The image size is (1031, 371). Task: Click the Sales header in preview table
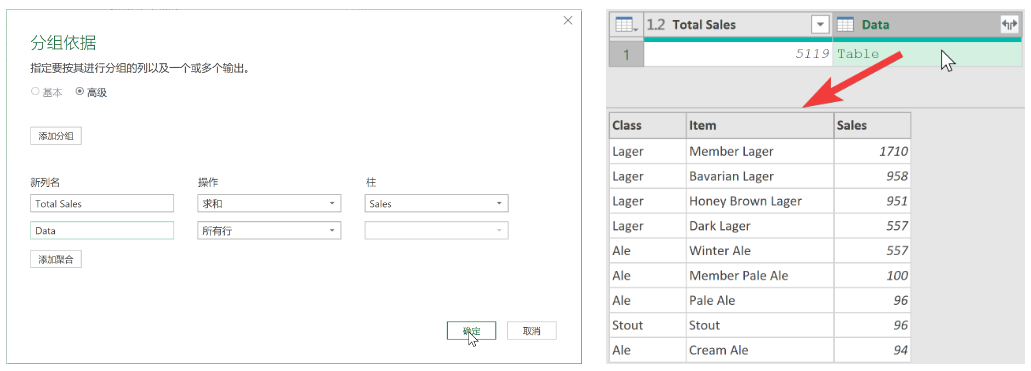coord(873,125)
